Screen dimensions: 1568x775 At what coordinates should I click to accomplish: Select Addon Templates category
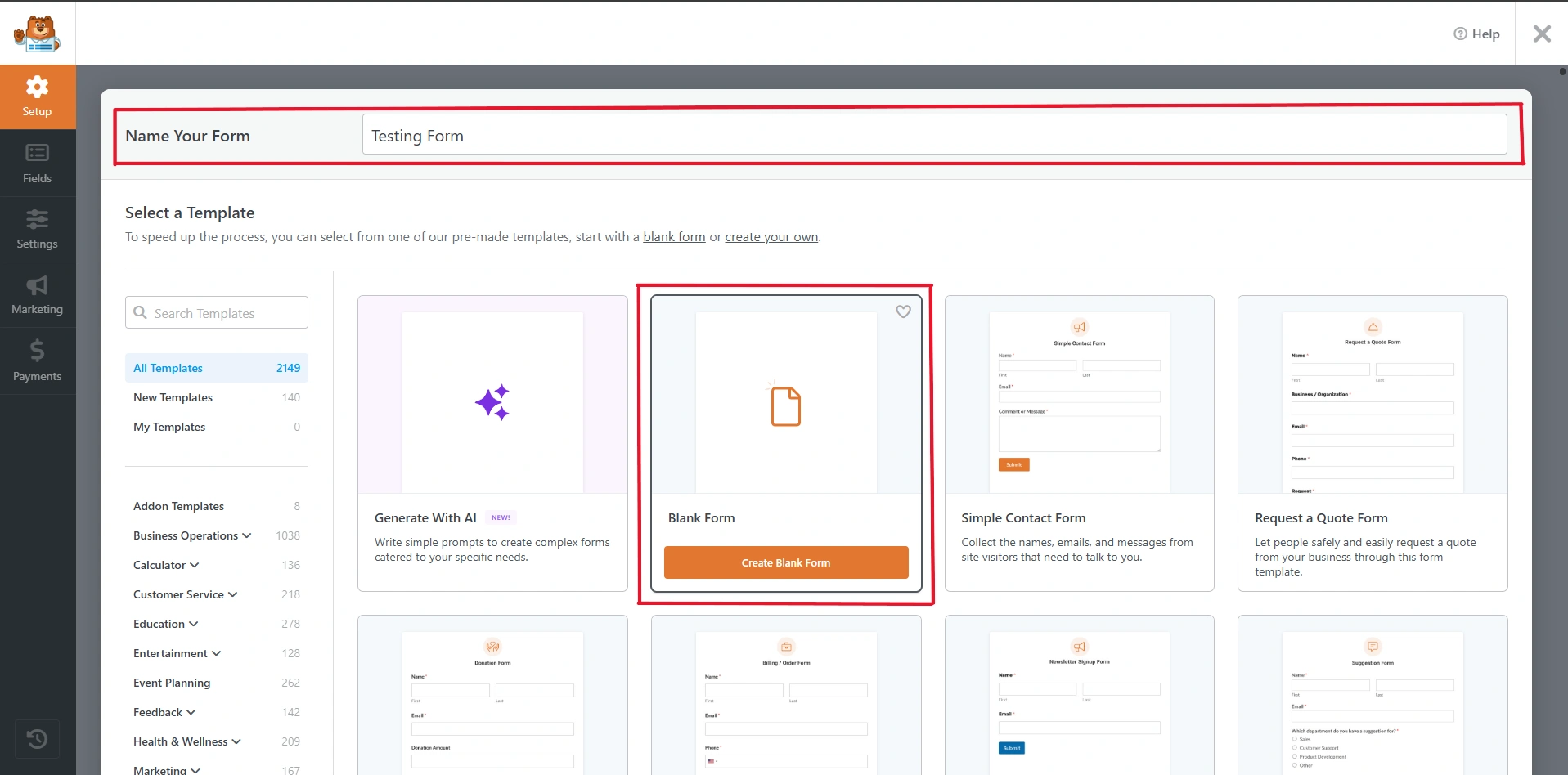217,506
